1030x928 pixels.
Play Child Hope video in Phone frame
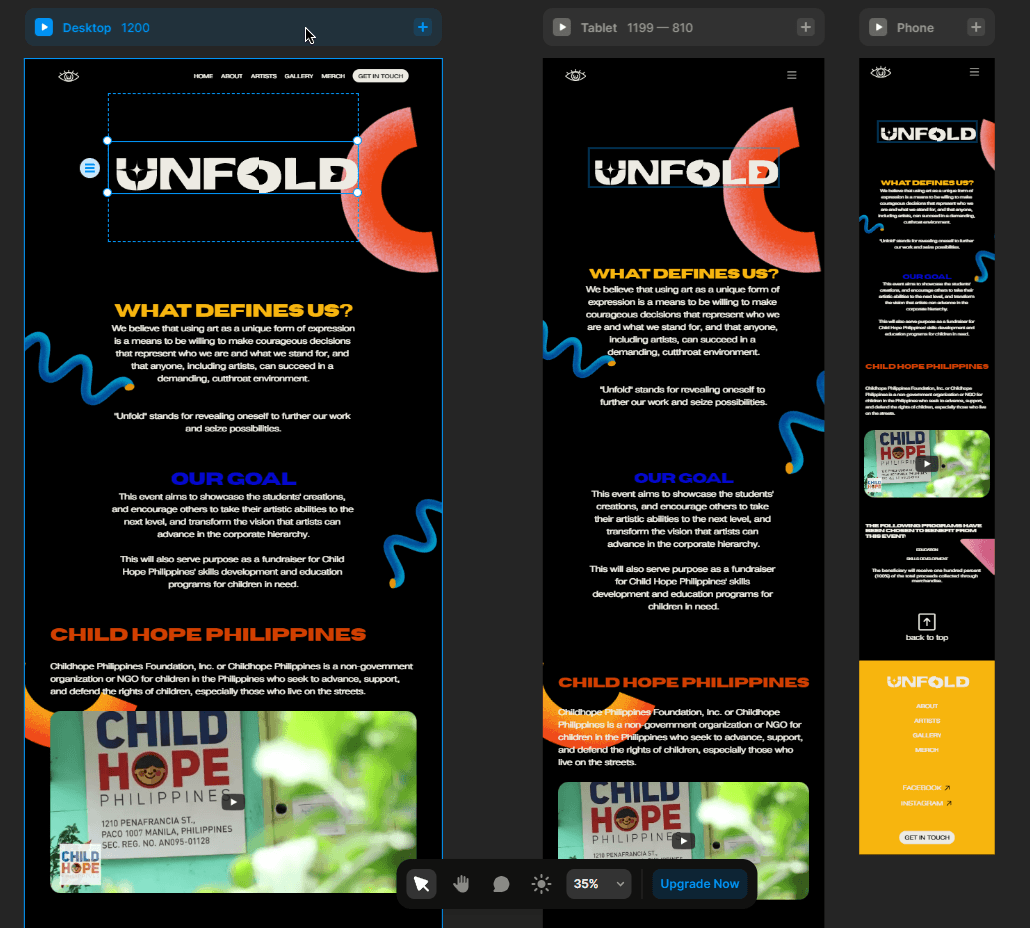coord(927,464)
